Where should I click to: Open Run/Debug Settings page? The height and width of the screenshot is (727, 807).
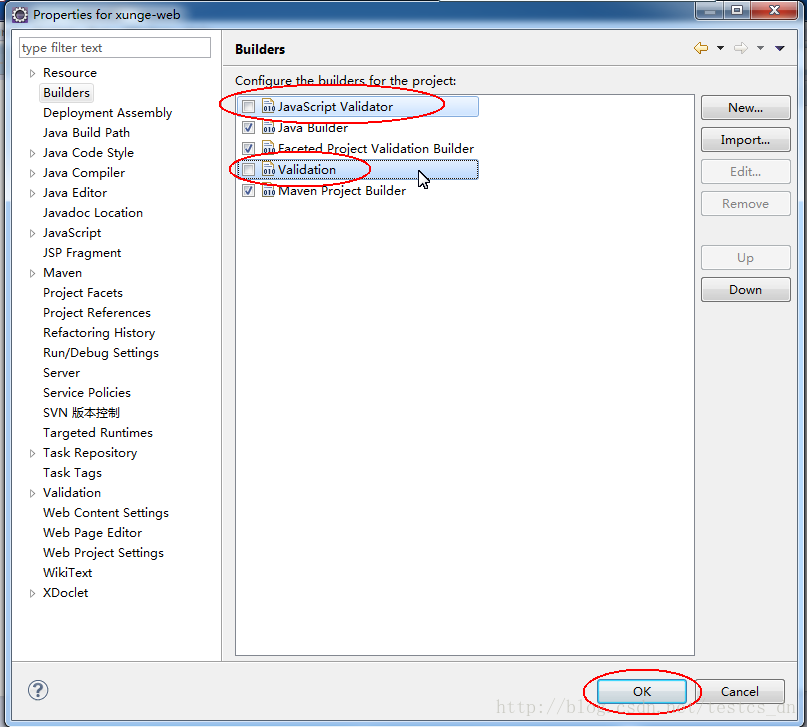[100, 353]
